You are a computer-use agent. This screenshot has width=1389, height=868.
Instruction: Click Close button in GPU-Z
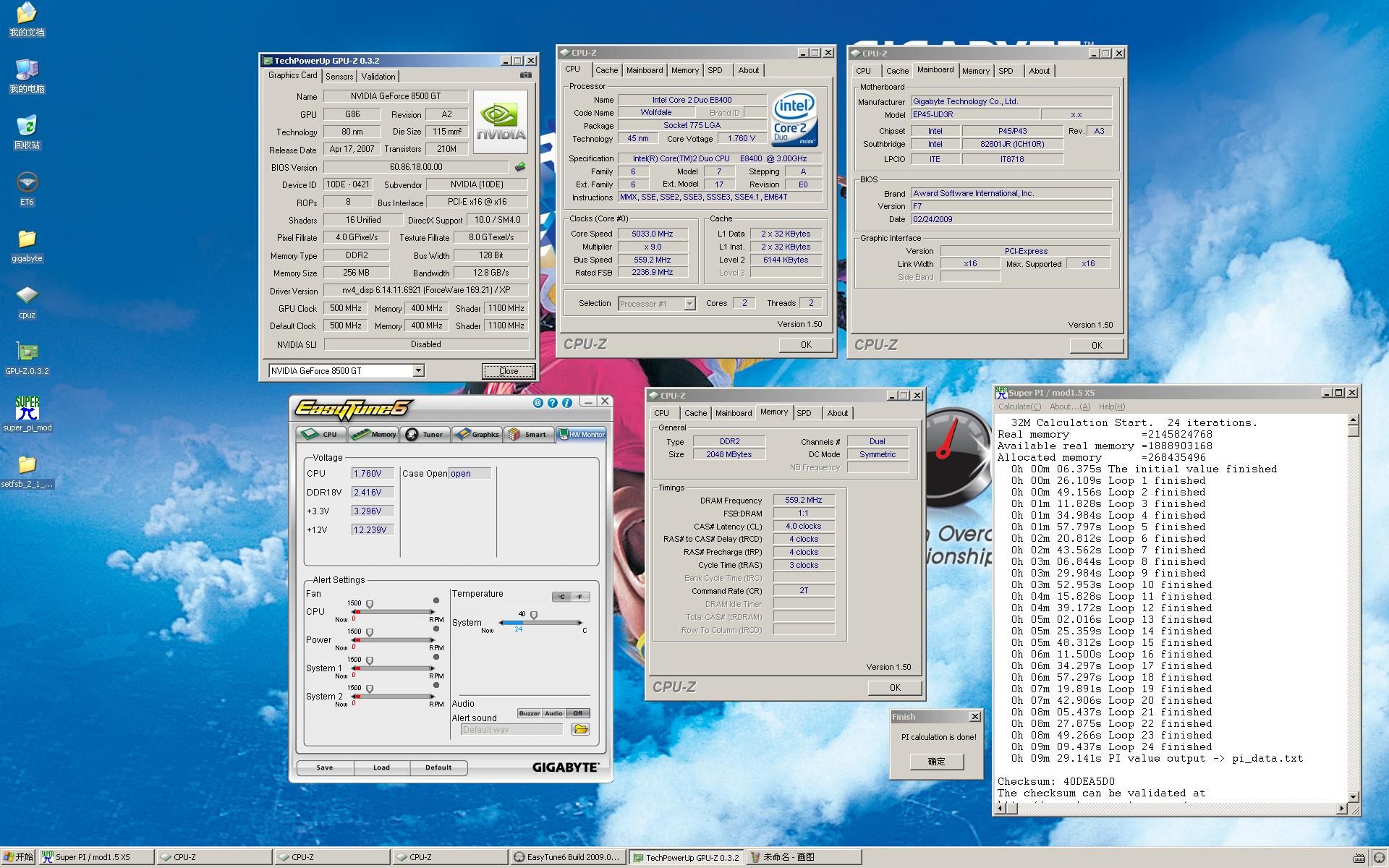509,371
